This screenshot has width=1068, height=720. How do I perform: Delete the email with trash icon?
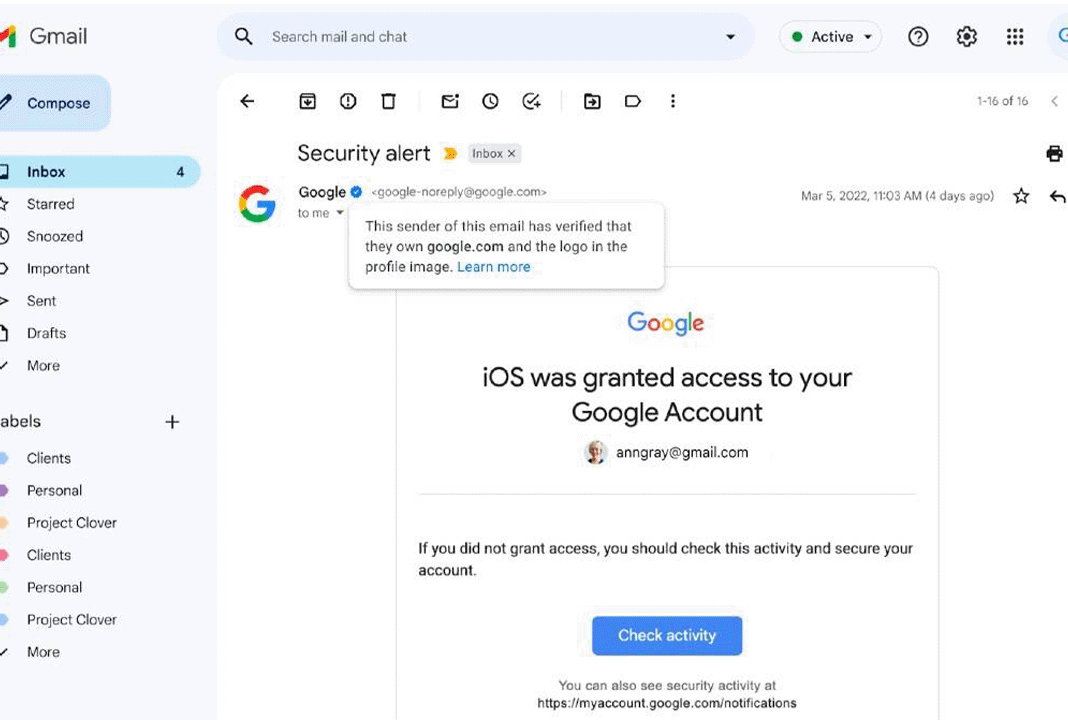tap(388, 101)
